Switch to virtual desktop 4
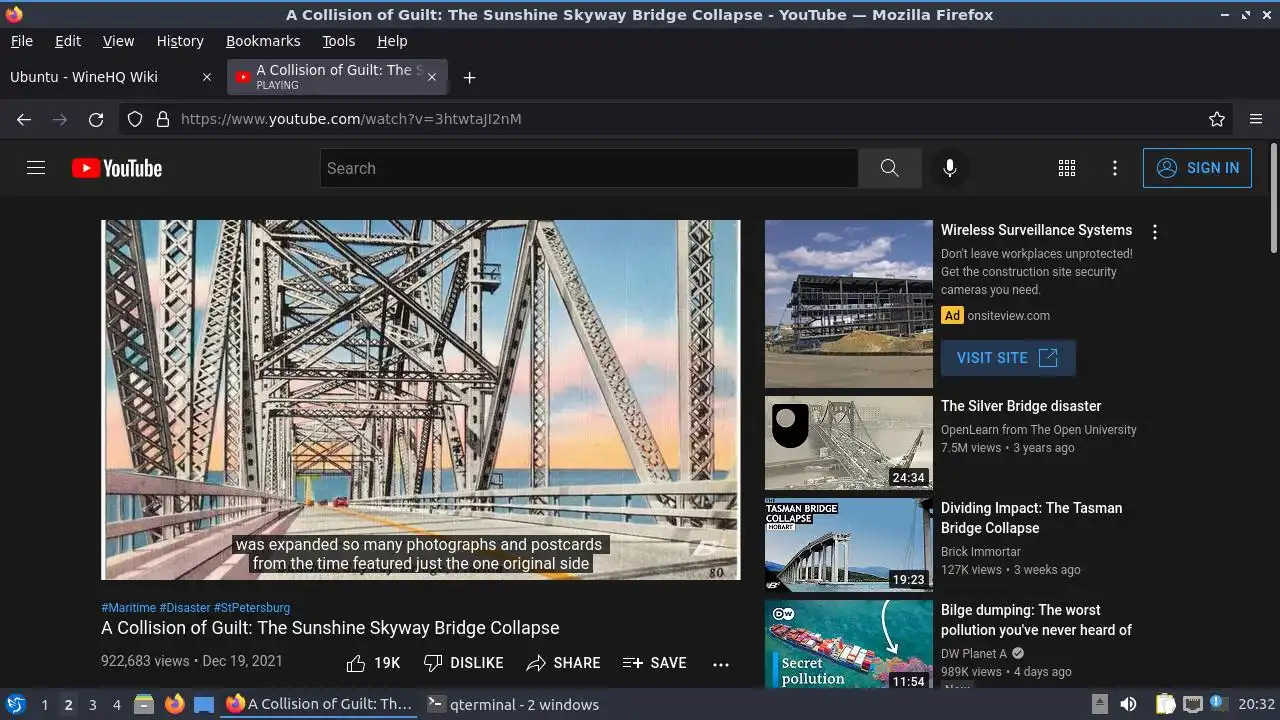 click(x=116, y=705)
